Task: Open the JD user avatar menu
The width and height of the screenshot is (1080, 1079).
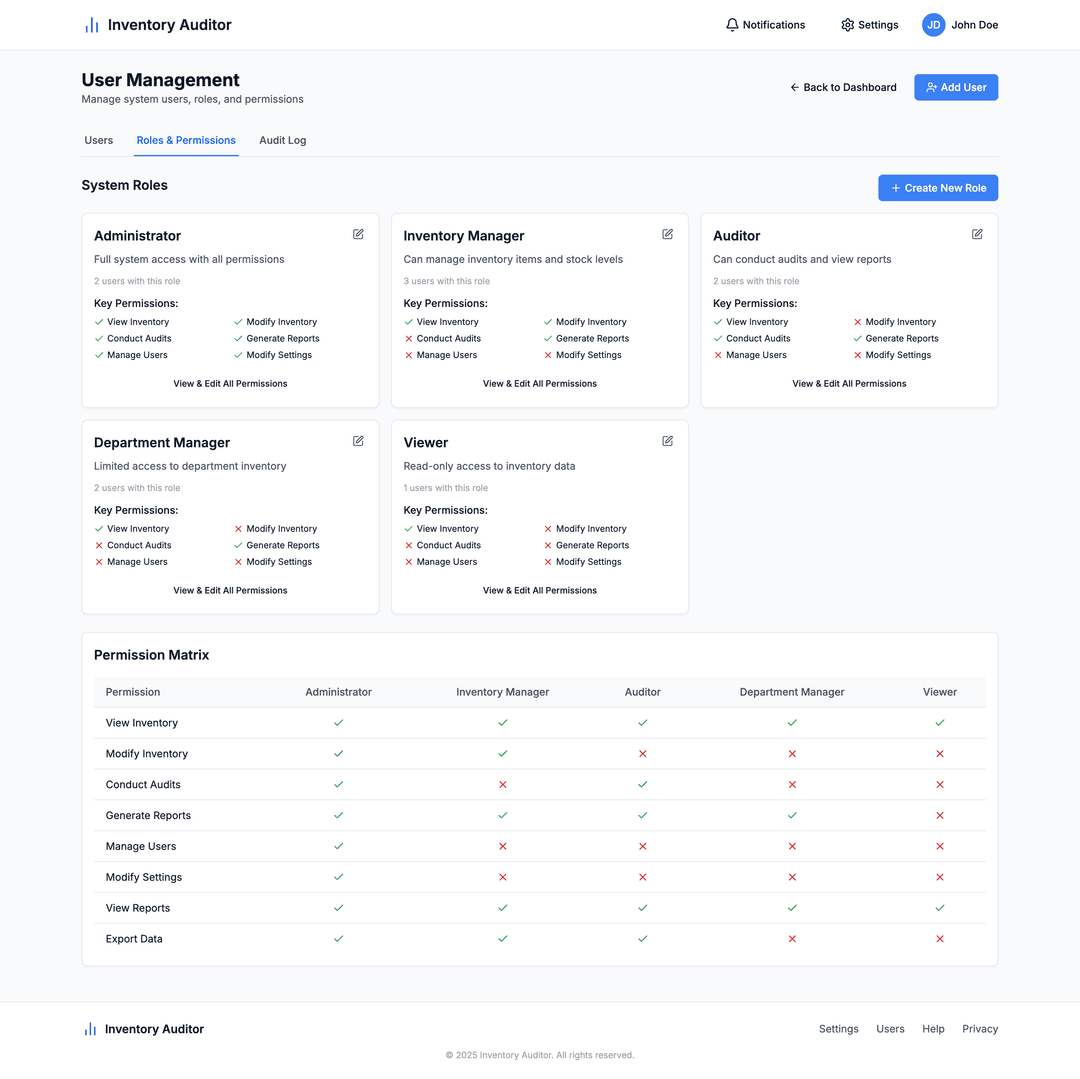Action: (933, 24)
